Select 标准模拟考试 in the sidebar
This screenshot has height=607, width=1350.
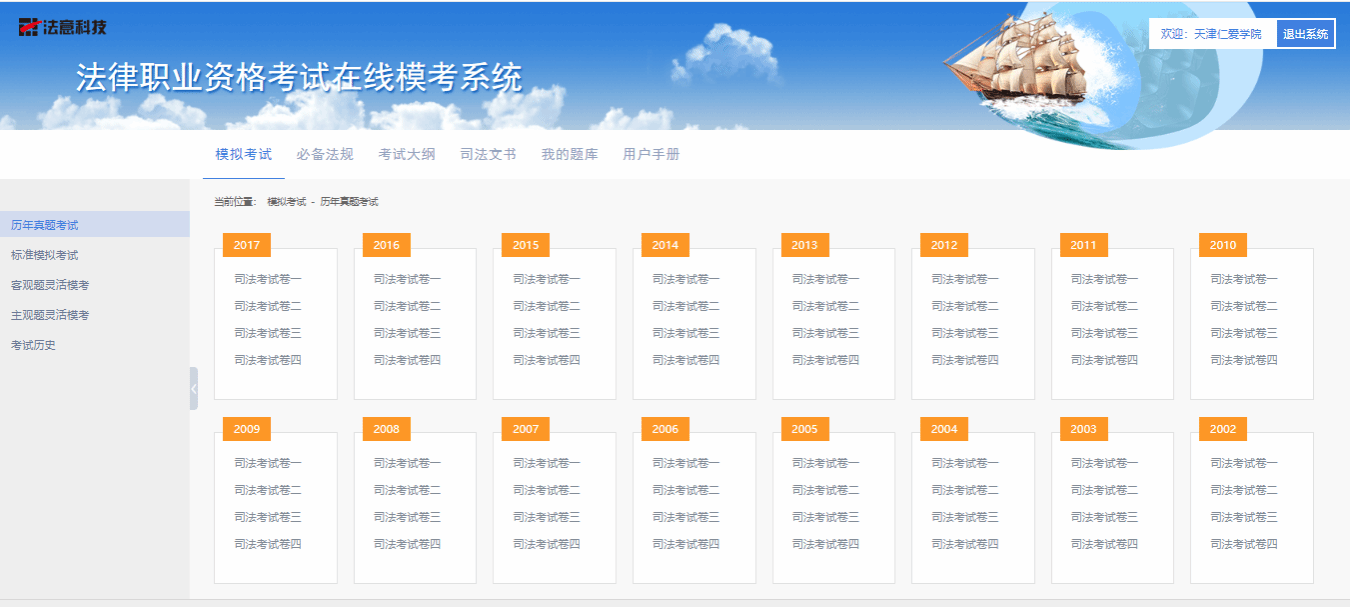[x=94, y=255]
